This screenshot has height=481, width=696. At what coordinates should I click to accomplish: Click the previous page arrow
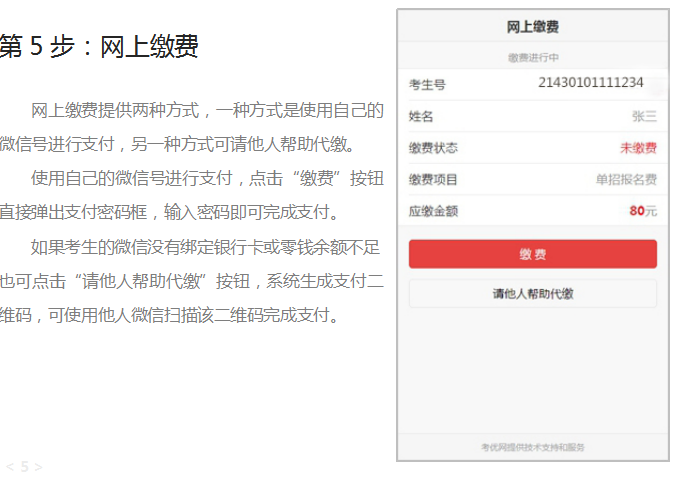(9, 467)
